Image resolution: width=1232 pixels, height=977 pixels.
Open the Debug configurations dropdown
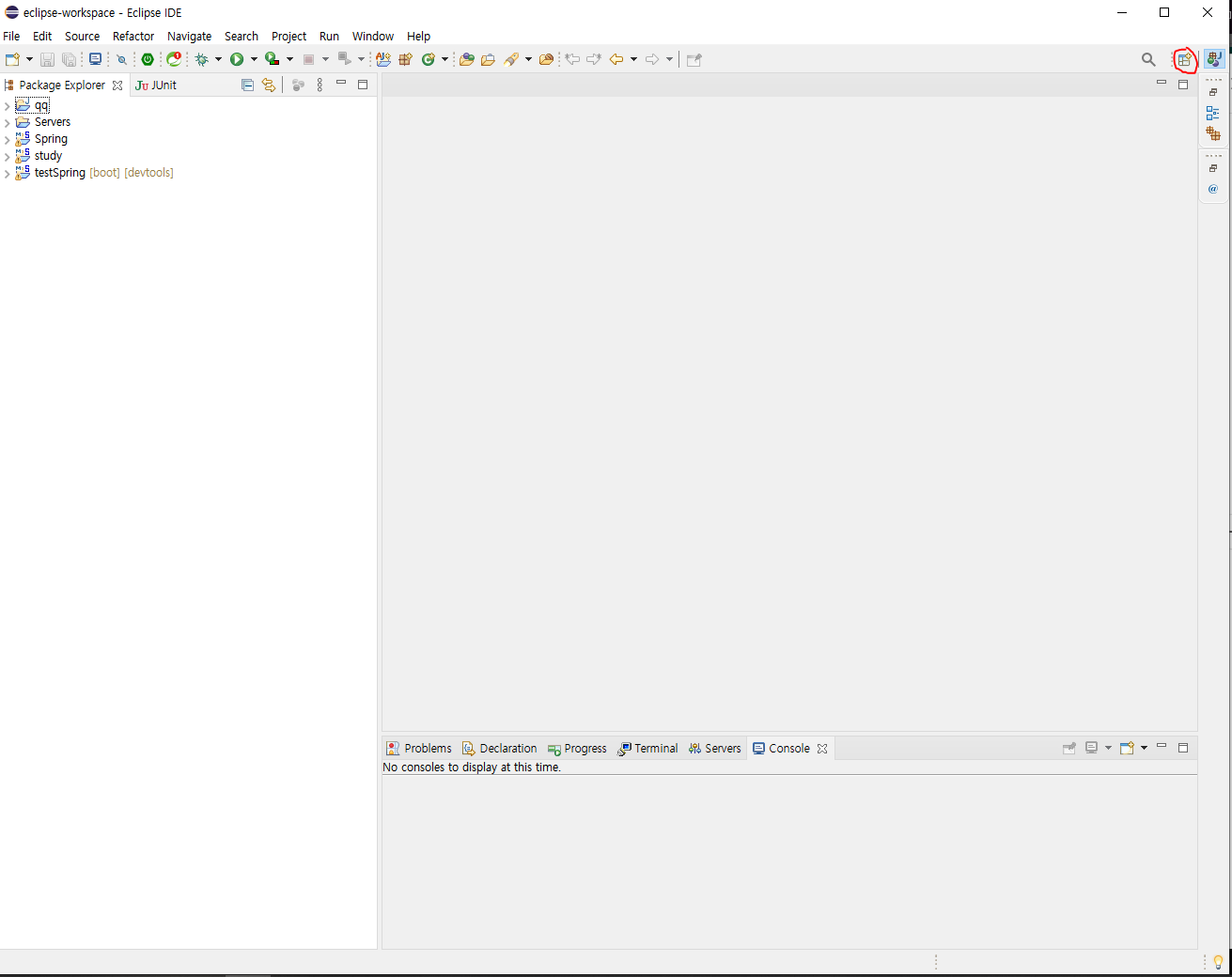[218, 59]
